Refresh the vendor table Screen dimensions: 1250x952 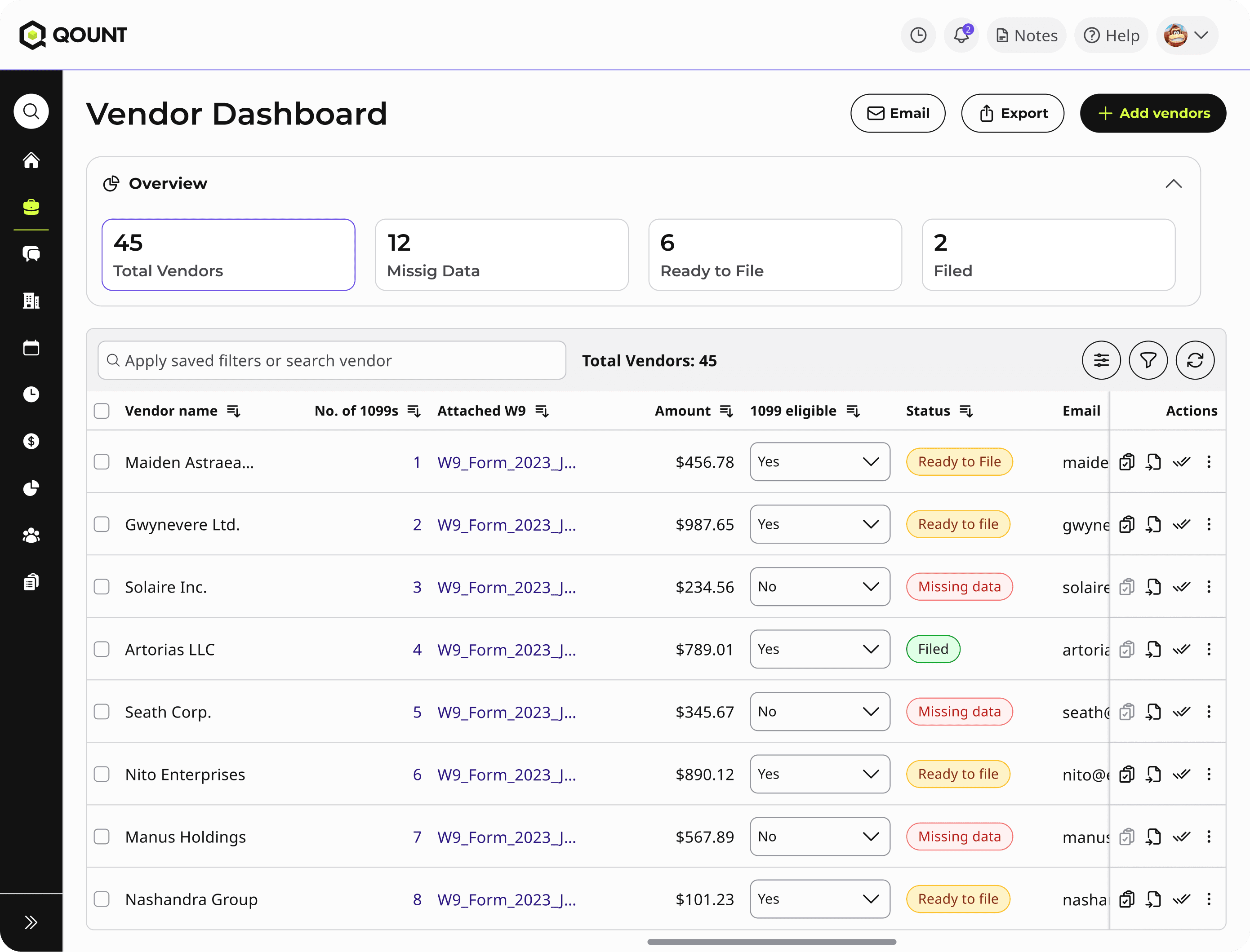click(1195, 360)
